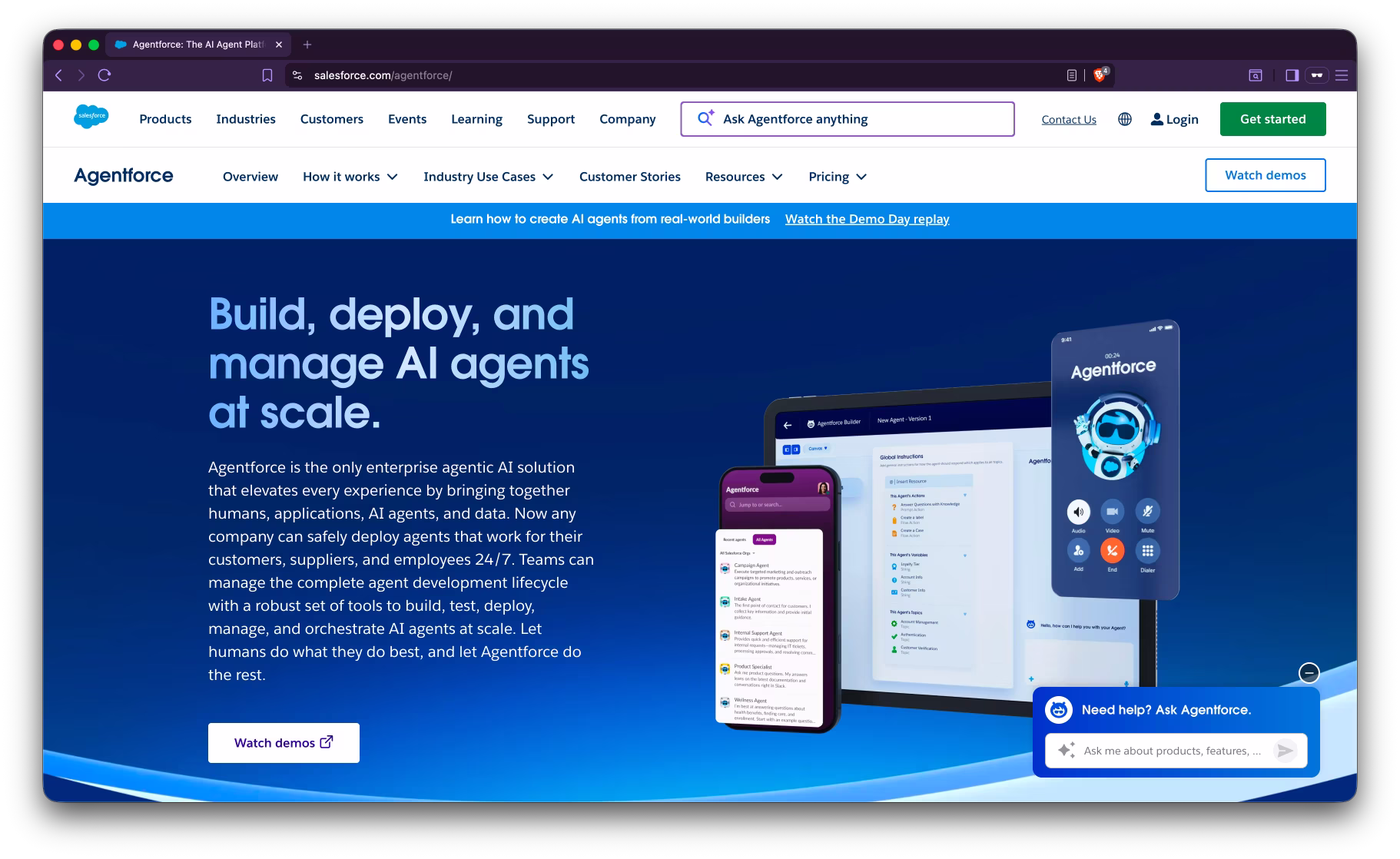
Task: Open the Customers menu
Action: (x=332, y=119)
